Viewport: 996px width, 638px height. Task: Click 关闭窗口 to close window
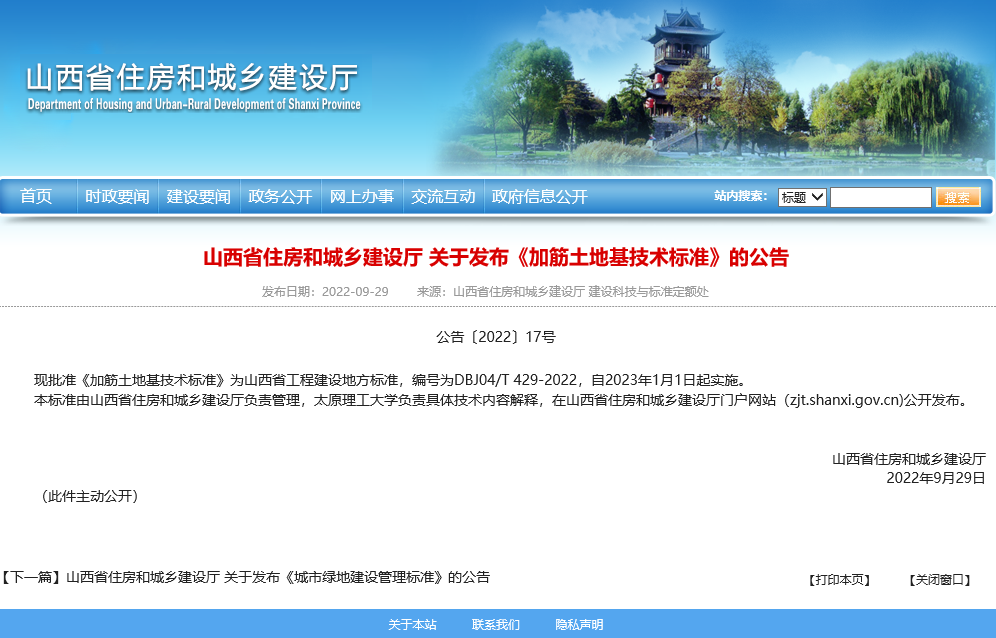point(939,580)
